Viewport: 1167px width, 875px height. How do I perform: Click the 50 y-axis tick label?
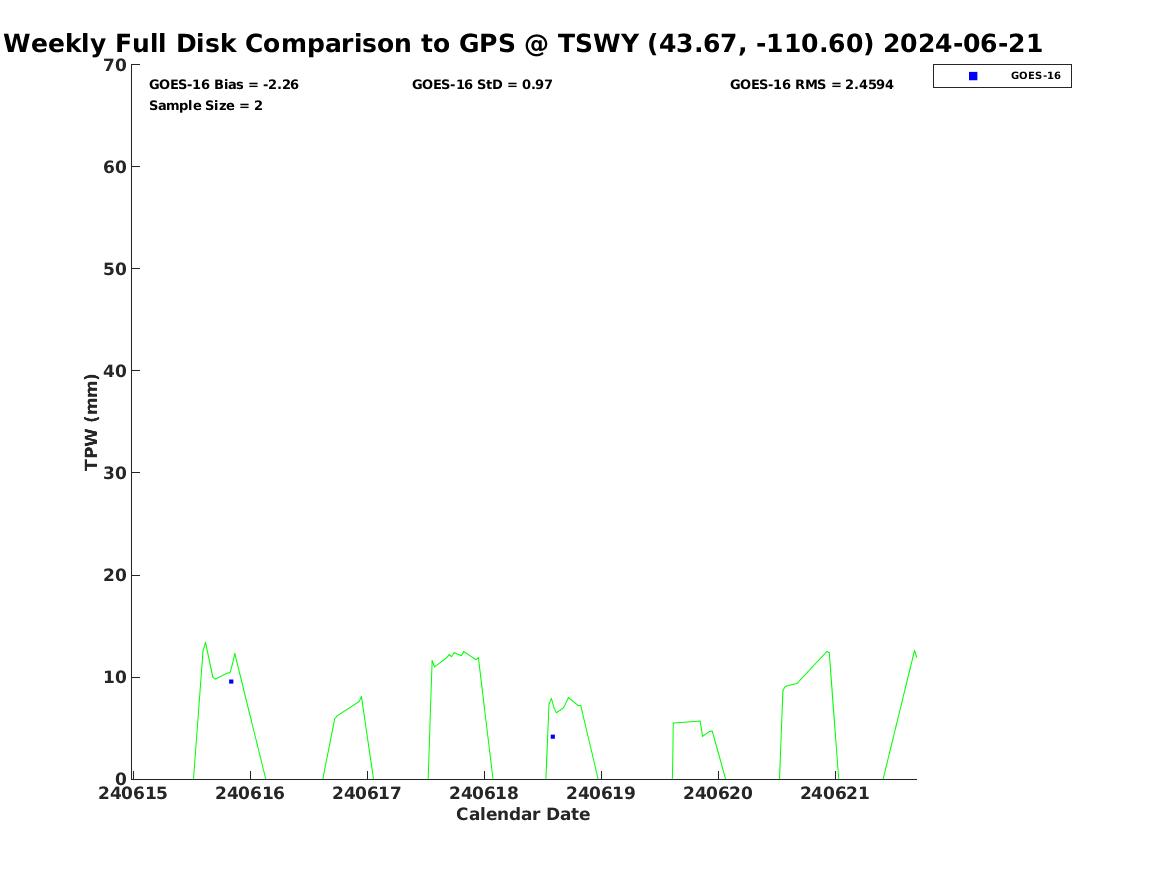pyautogui.click(x=115, y=269)
